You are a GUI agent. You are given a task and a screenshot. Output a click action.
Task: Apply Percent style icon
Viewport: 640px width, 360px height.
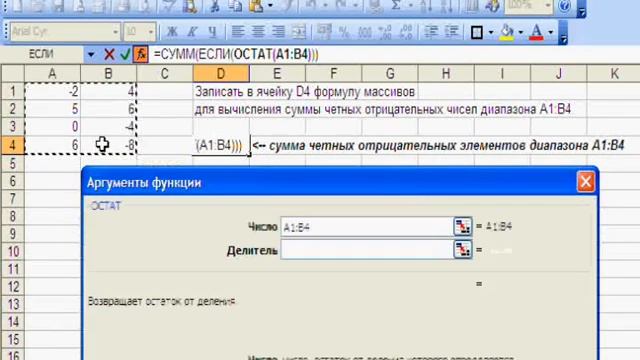click(344, 31)
